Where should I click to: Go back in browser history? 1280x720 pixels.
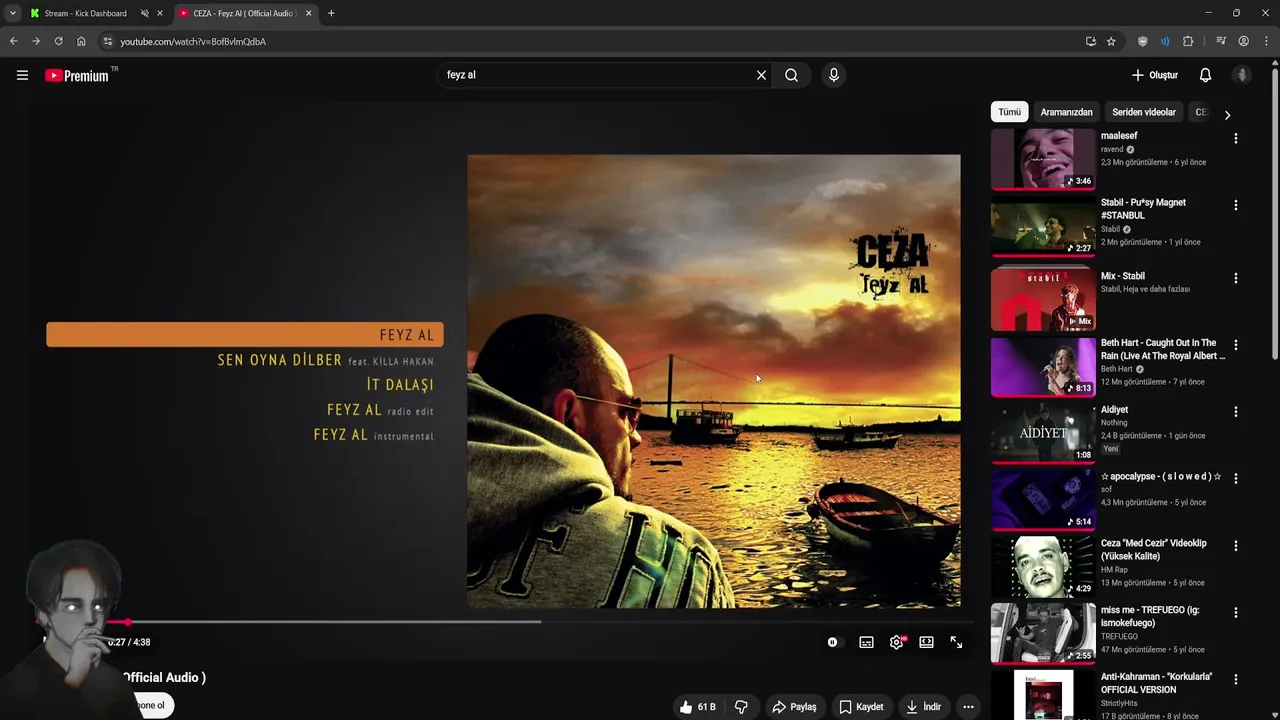click(x=13, y=41)
